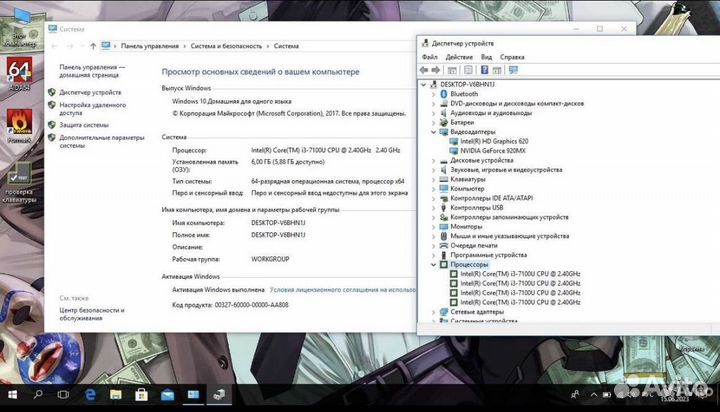The height and width of the screenshot is (412, 720).
Task: Click the license agreement terms link
Action: tap(343, 290)
